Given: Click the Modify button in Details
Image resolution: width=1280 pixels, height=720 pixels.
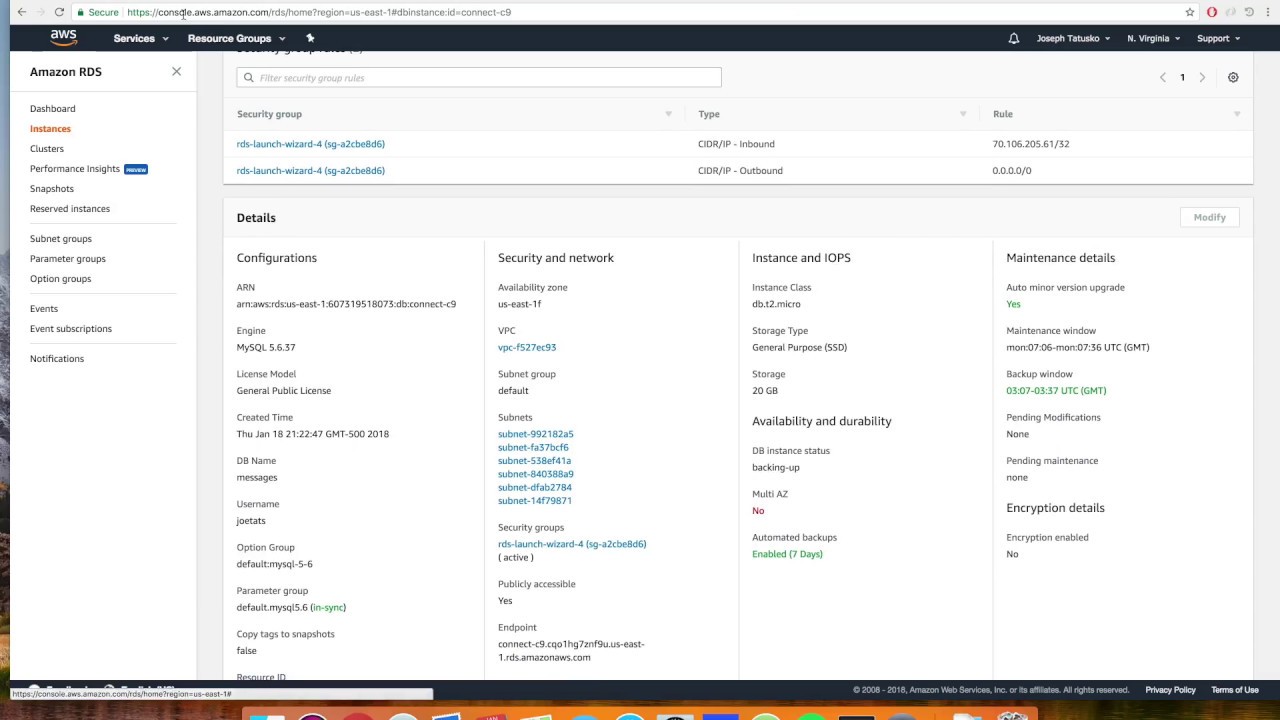Looking at the screenshot, I should click(x=1209, y=217).
